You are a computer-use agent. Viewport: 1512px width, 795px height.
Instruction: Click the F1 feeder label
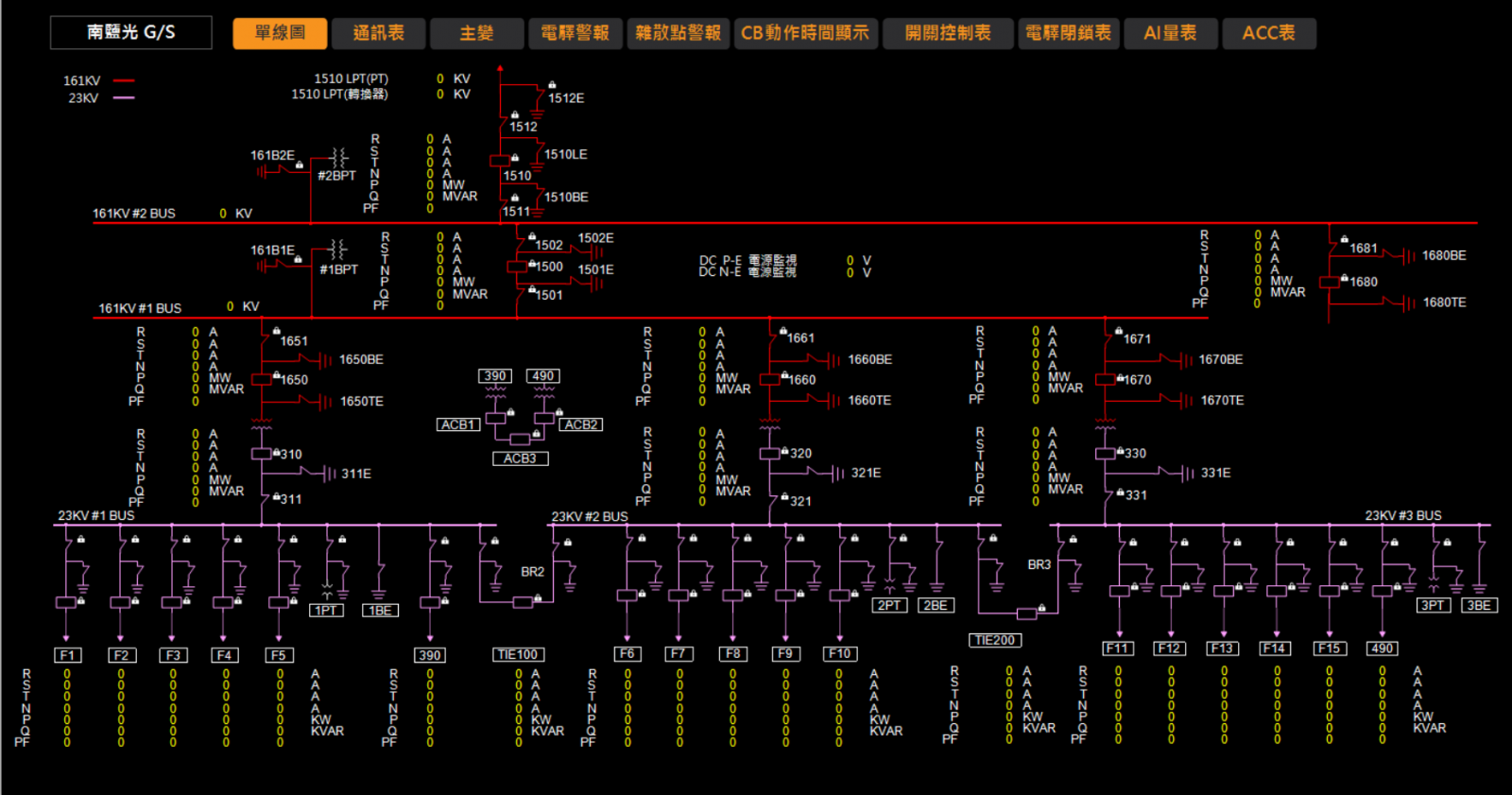tap(68, 655)
